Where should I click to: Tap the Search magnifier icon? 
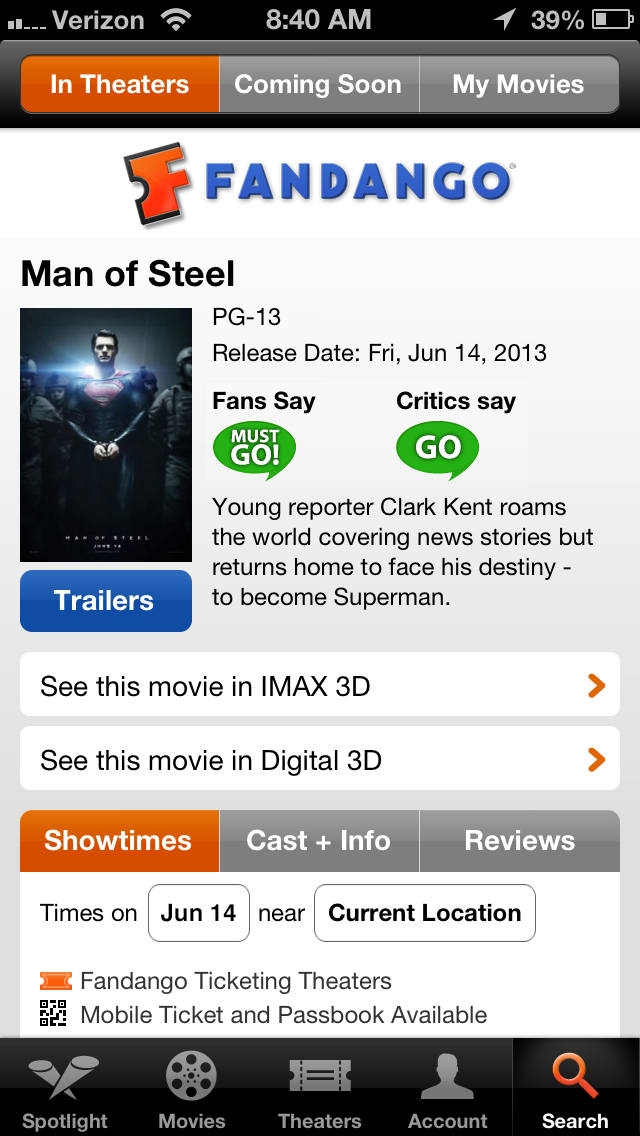[575, 1075]
